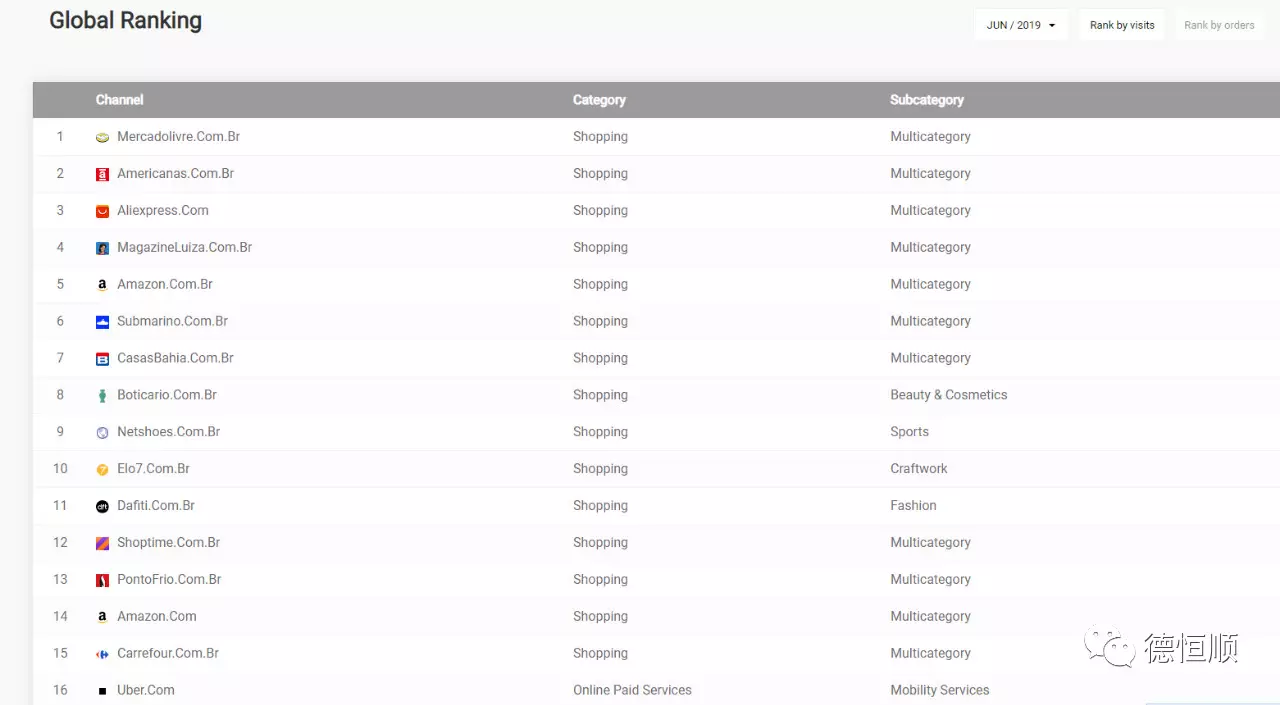This screenshot has height=705, width=1280.
Task: Click rank number 16 in the table
Action: pos(60,691)
